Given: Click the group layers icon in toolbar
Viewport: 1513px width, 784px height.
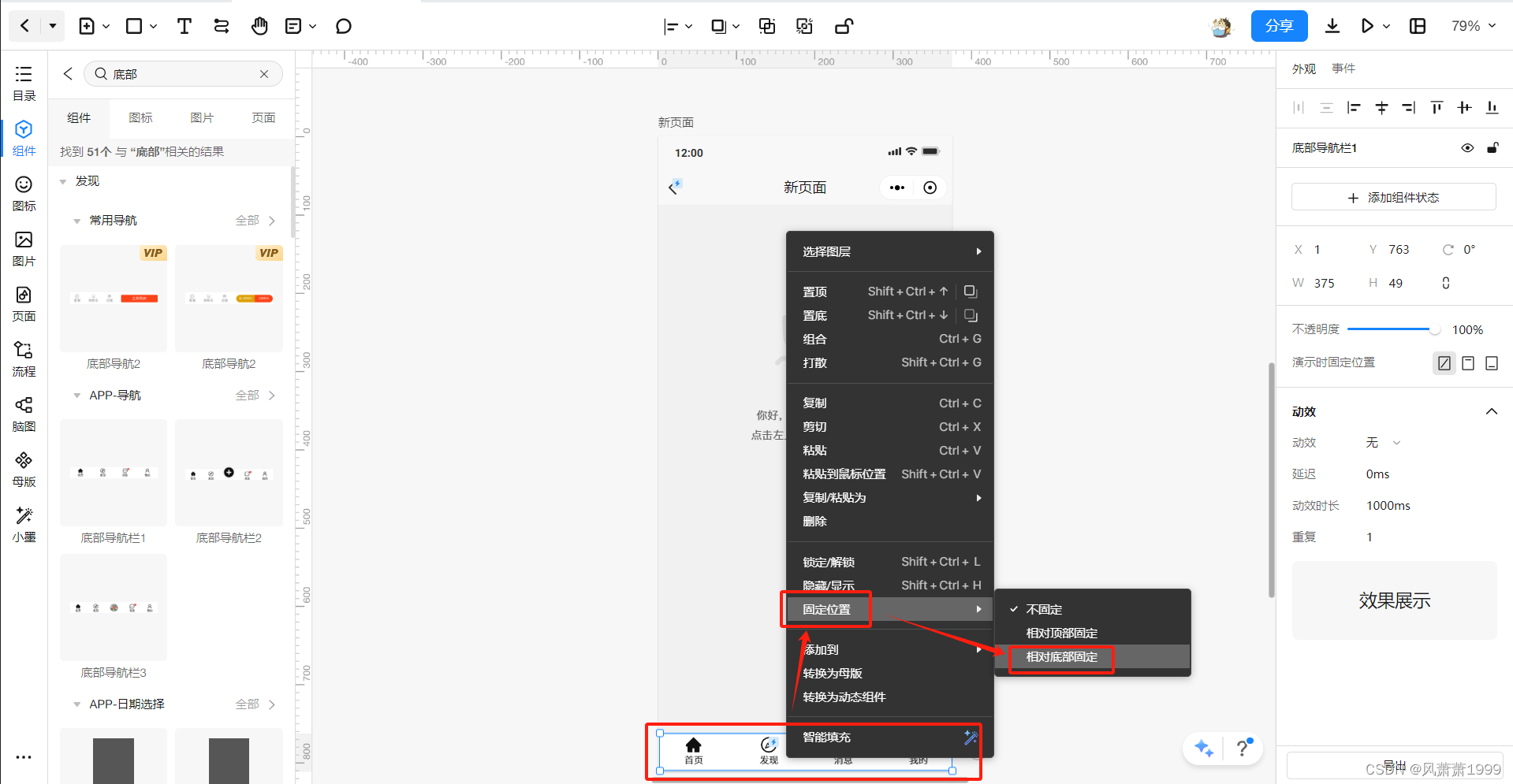Looking at the screenshot, I should tap(766, 26).
